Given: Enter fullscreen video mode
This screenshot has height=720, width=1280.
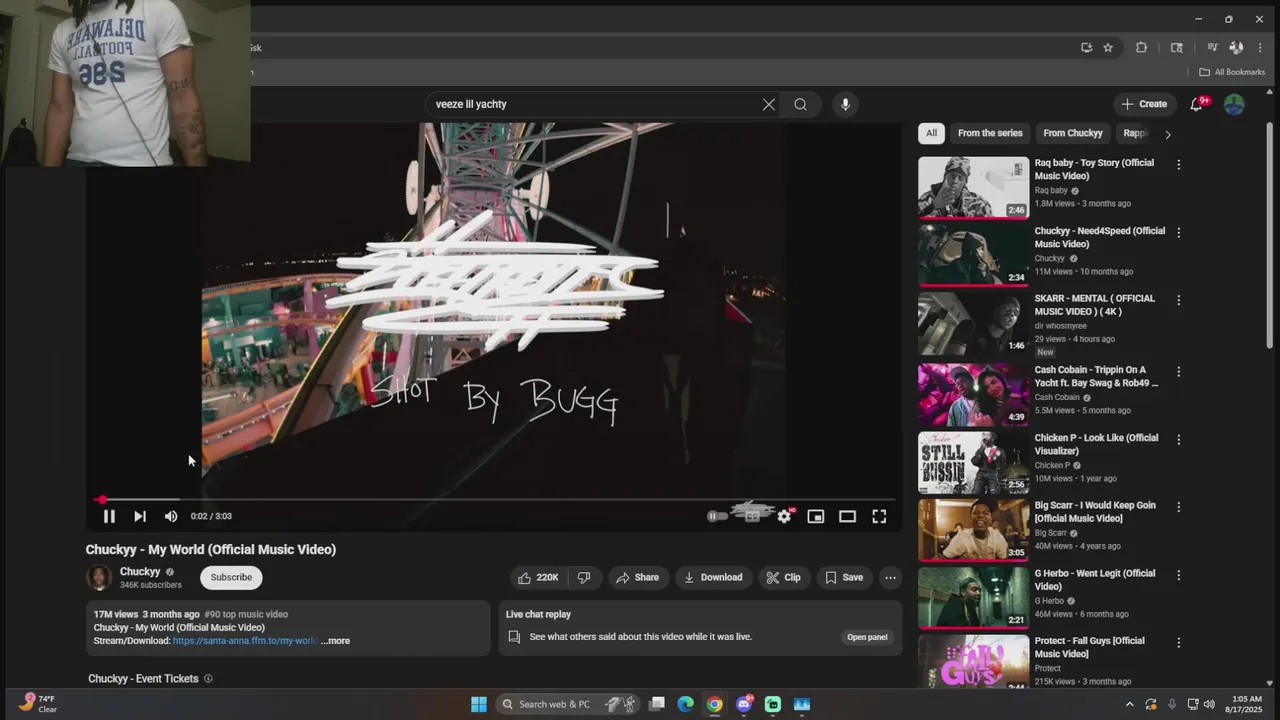Looking at the screenshot, I should click(x=879, y=516).
